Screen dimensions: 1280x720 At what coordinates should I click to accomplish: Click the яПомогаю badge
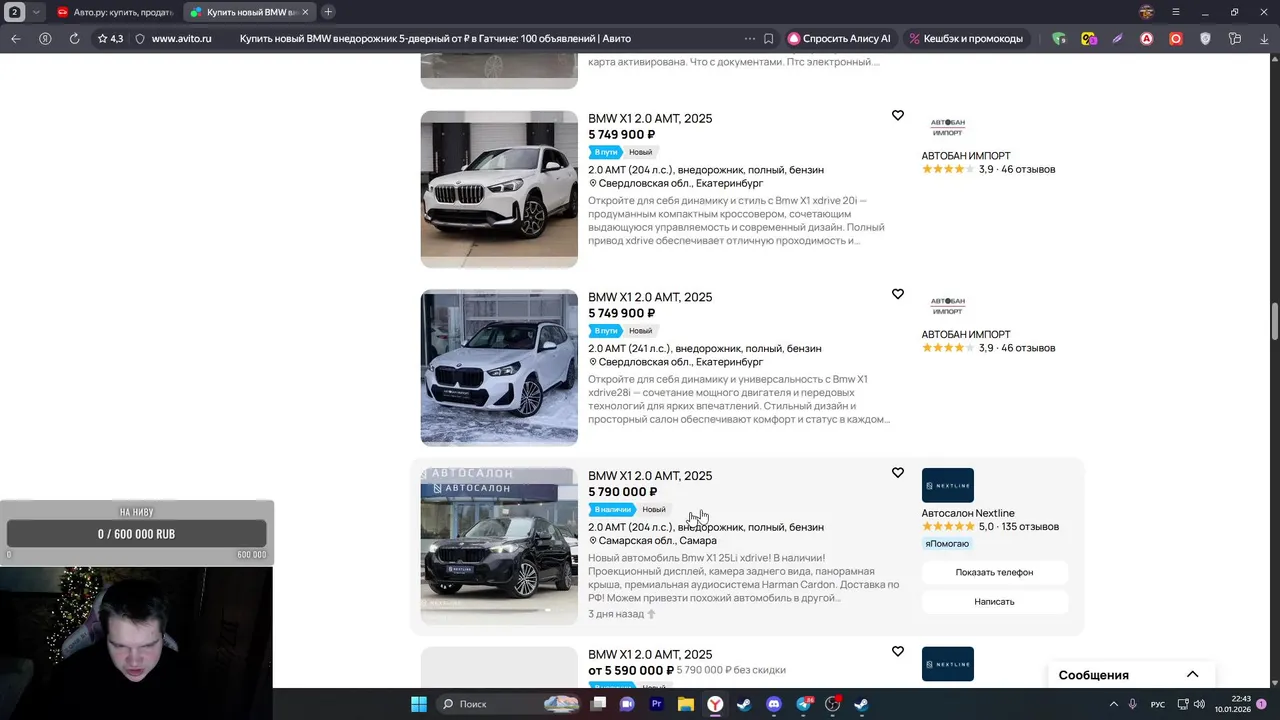coord(947,544)
